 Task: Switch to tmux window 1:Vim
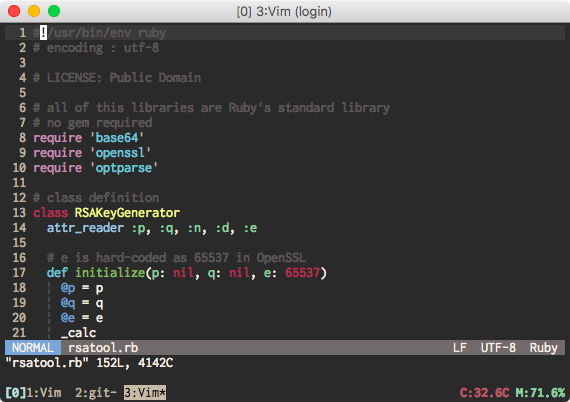pyautogui.click(x=44, y=393)
